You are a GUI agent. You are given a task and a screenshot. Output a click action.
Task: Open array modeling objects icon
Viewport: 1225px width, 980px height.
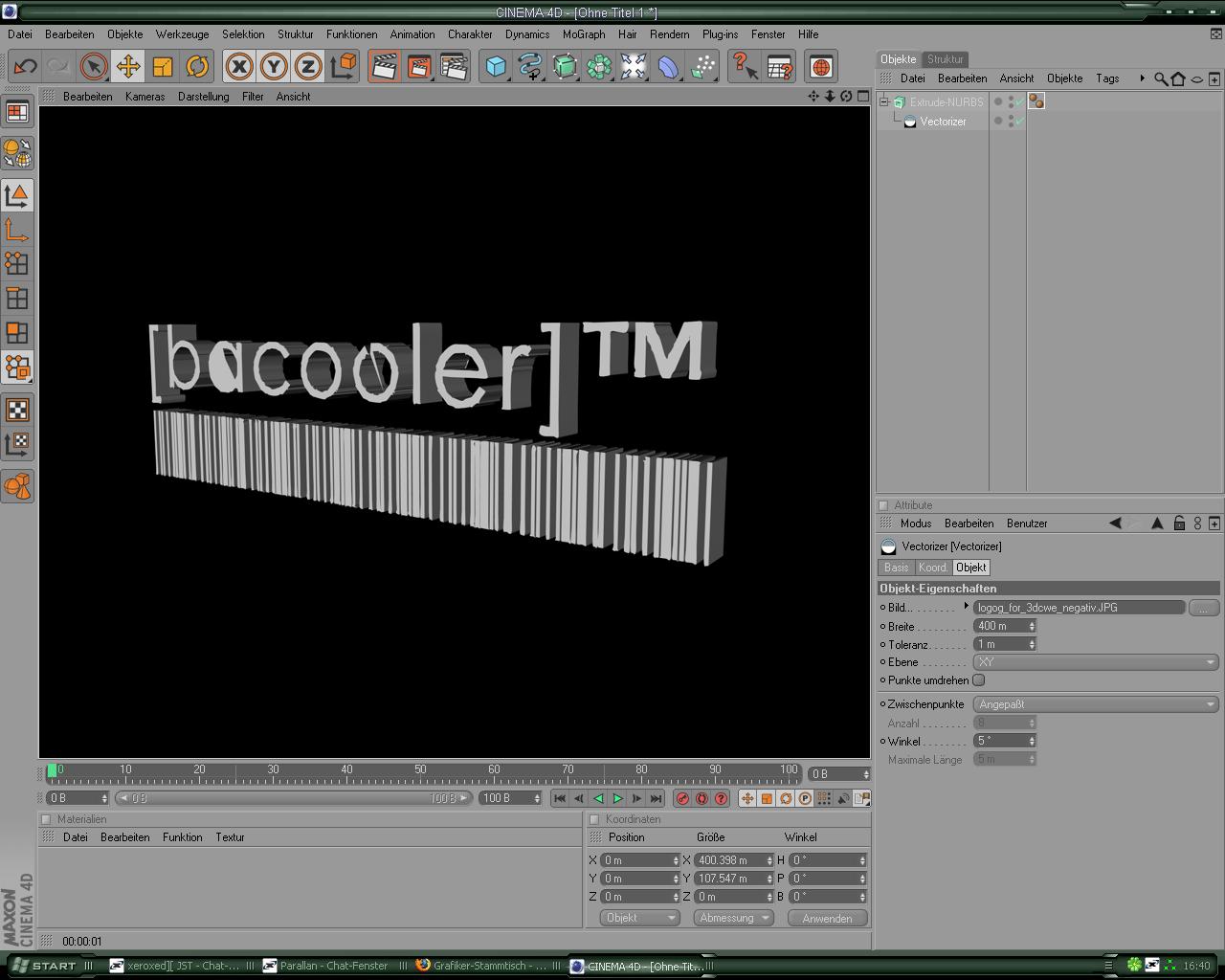pyautogui.click(x=599, y=66)
